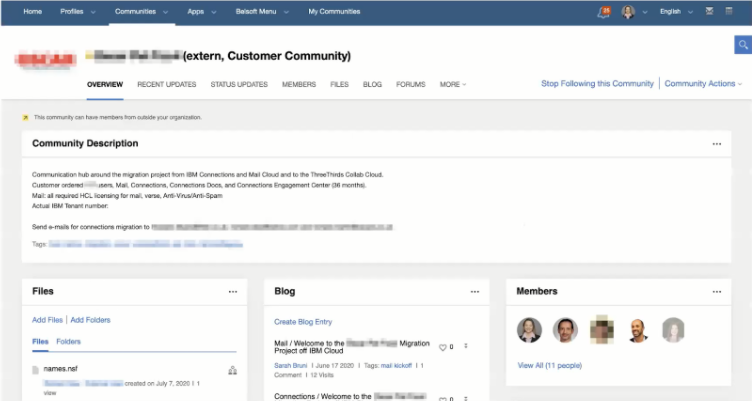Select the OVERVIEW tab
The image size is (755, 401).
coord(105,84)
